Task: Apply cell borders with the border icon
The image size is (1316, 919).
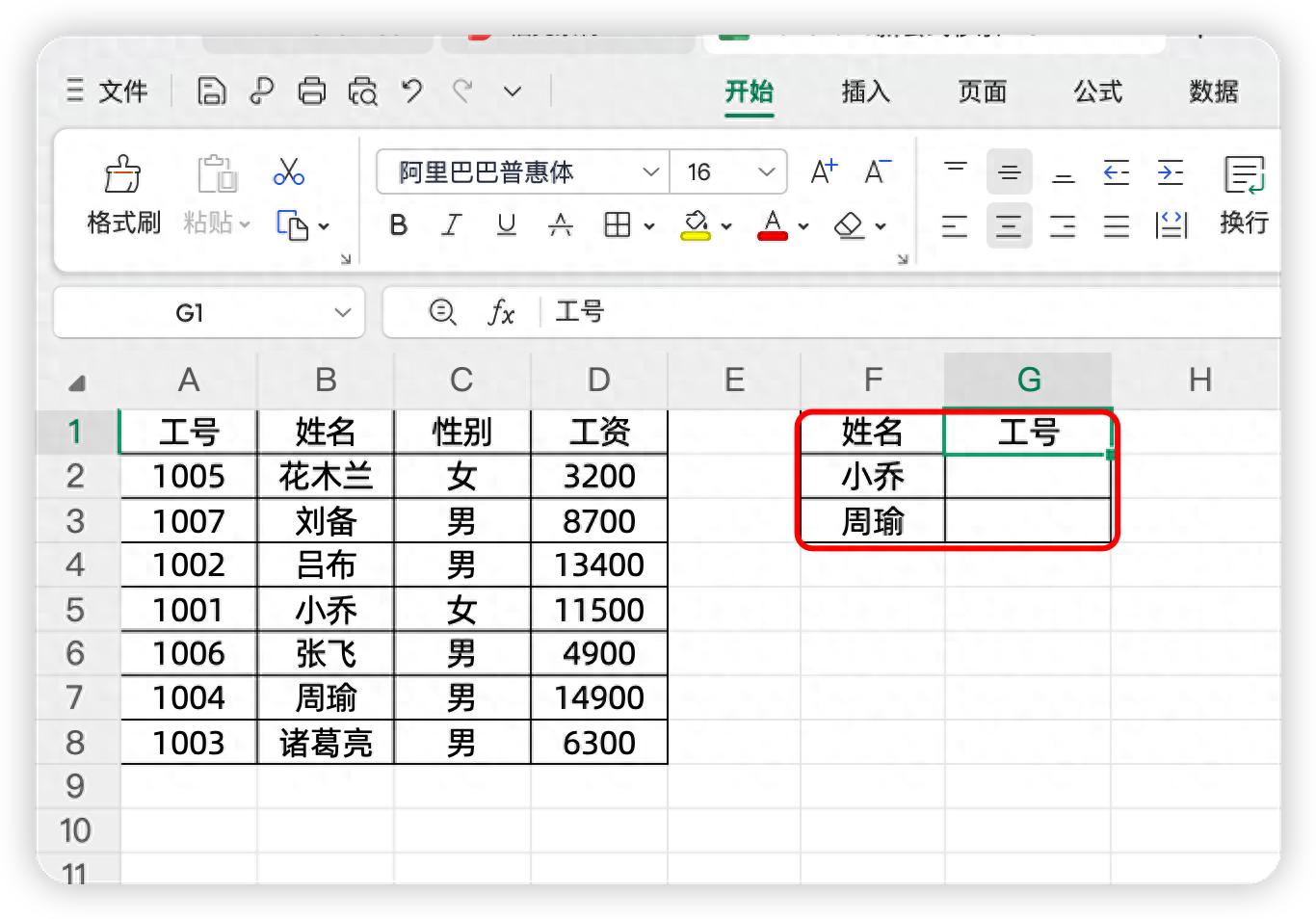Action: [617, 225]
